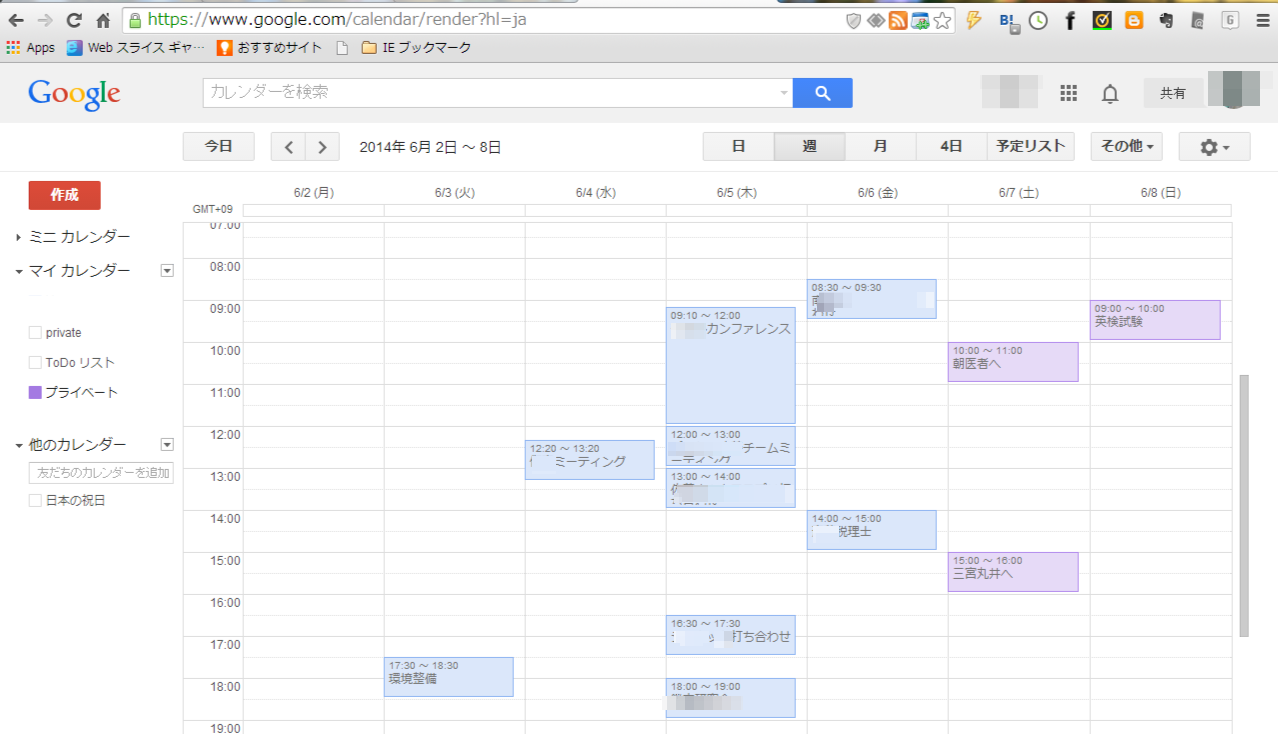Bookmark page with the star icon

tap(942, 20)
